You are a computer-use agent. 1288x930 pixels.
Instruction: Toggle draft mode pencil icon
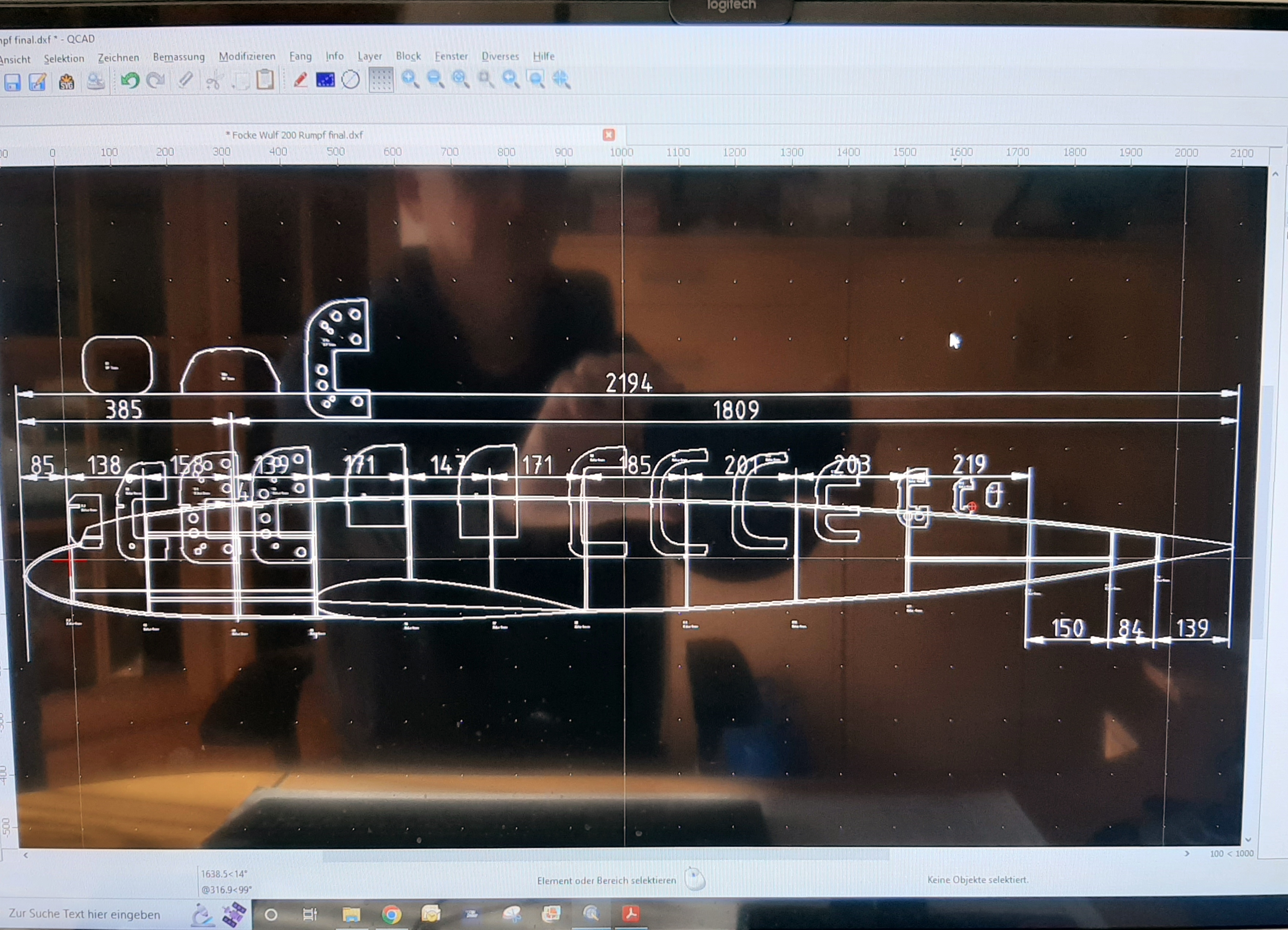(300, 79)
